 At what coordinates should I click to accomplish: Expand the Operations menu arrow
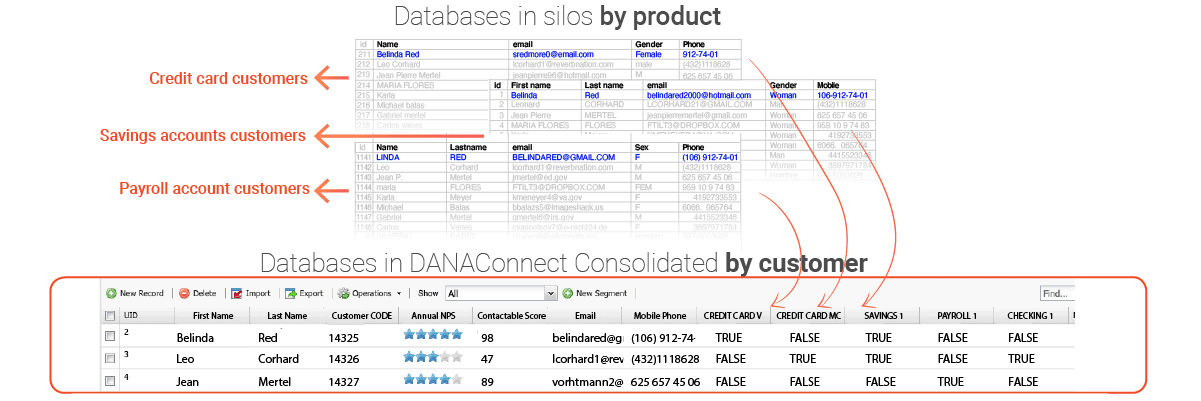pos(399,294)
